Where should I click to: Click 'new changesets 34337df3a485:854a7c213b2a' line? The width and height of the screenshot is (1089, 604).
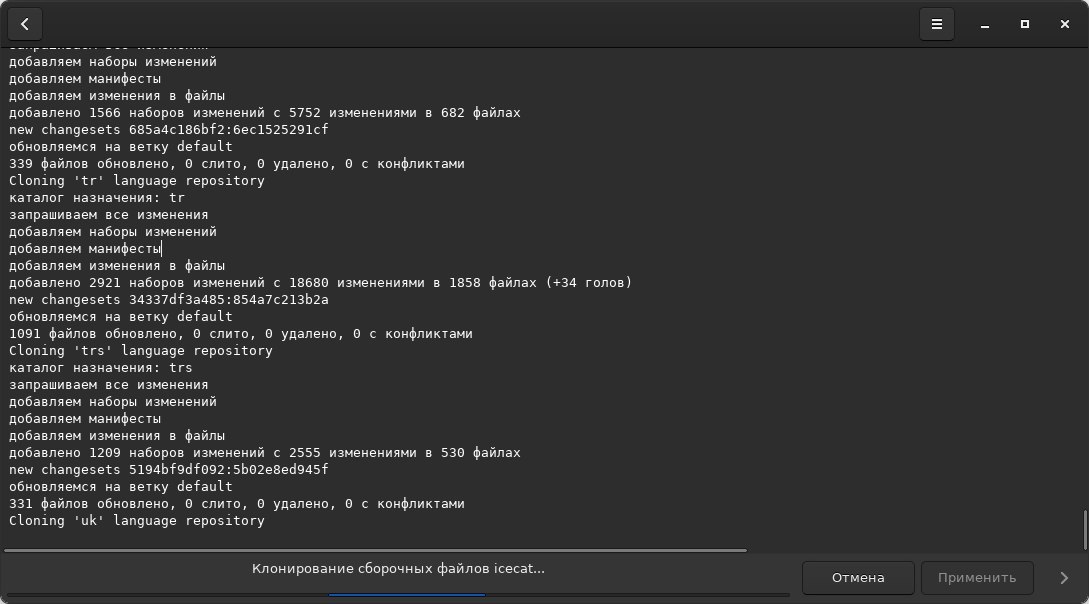tap(169, 300)
